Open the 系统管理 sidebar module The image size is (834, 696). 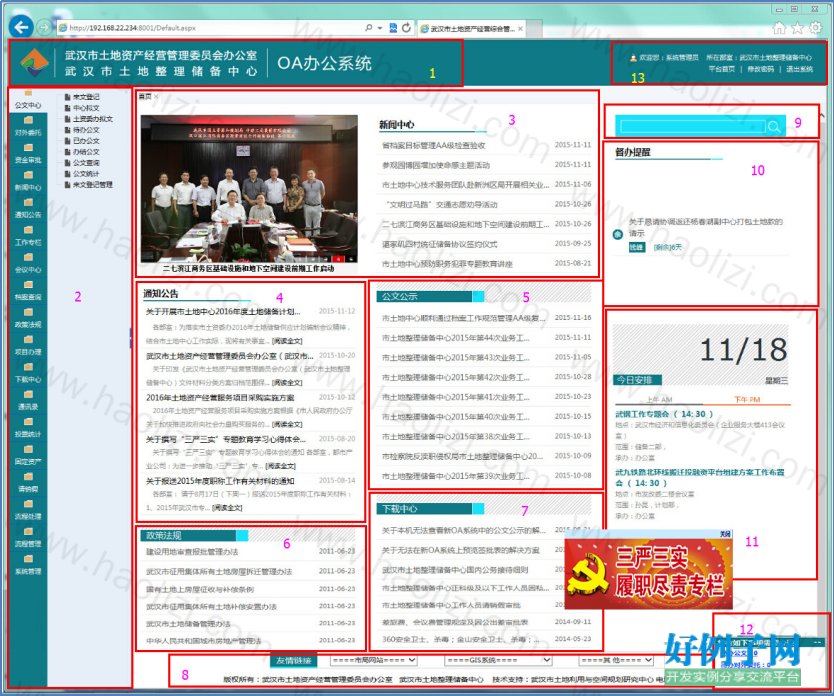click(28, 566)
